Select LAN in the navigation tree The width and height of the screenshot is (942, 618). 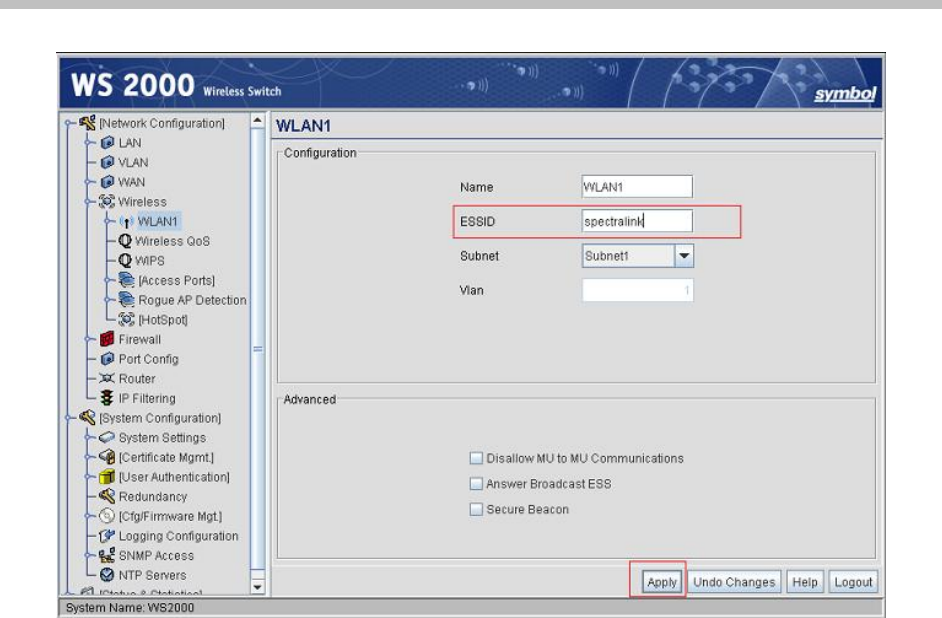[x=130, y=143]
